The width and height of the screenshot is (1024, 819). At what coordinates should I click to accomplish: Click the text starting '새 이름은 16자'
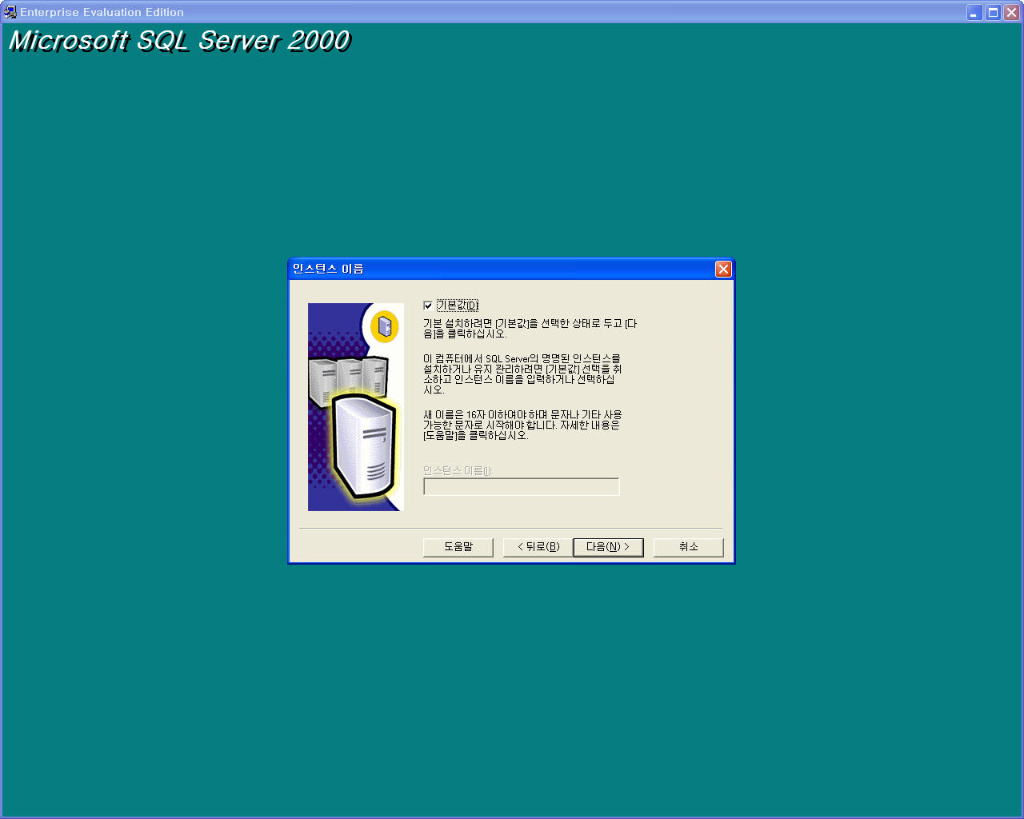coord(522,425)
